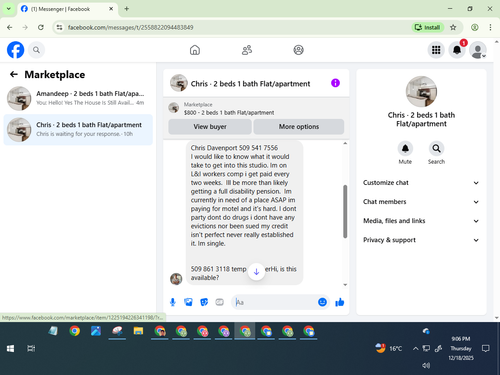View site information icon in address bar
Viewport: 500px width, 375px height.
(59, 27)
